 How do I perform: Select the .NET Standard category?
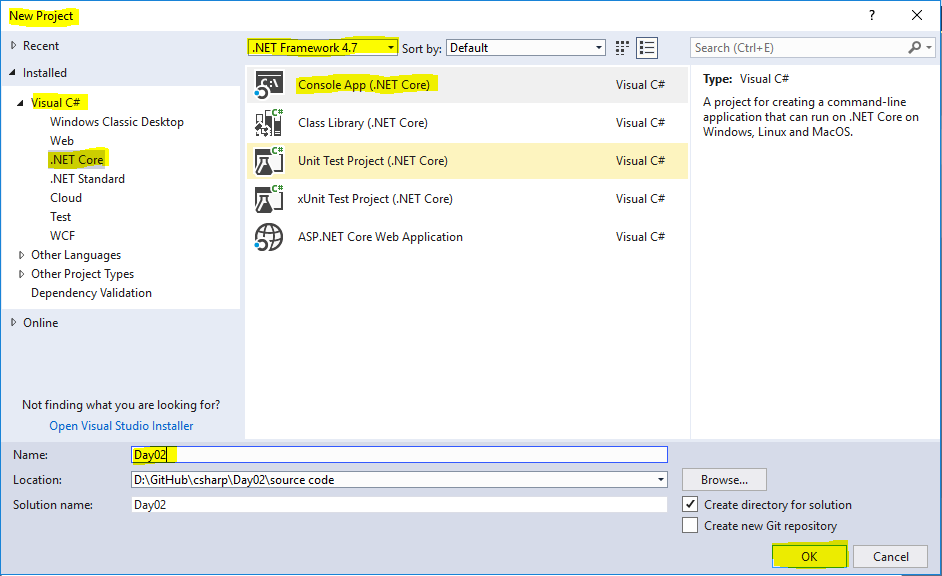tap(87, 179)
